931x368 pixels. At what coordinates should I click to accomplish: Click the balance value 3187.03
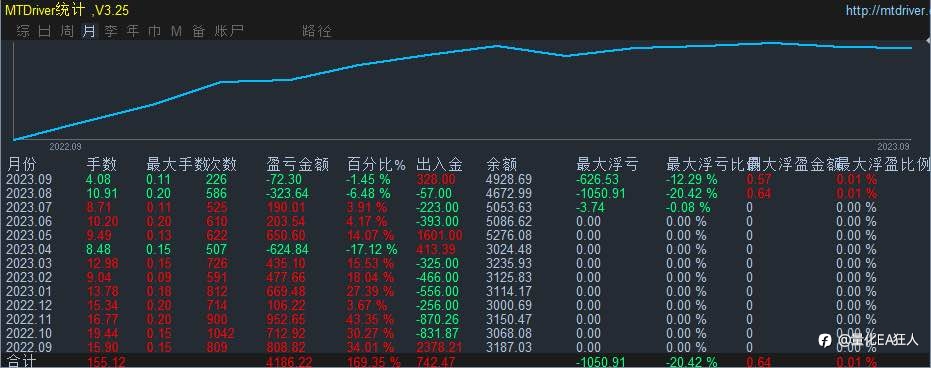[x=509, y=347]
